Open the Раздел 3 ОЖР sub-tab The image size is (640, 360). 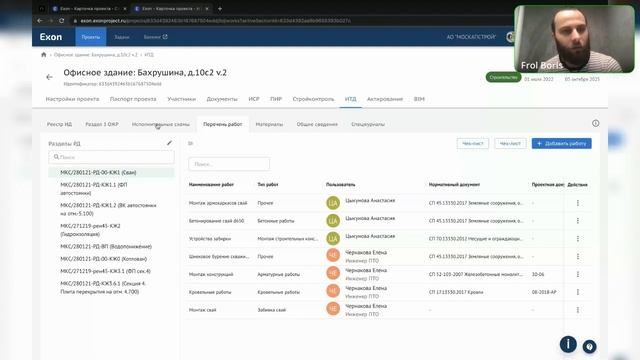coord(102,124)
